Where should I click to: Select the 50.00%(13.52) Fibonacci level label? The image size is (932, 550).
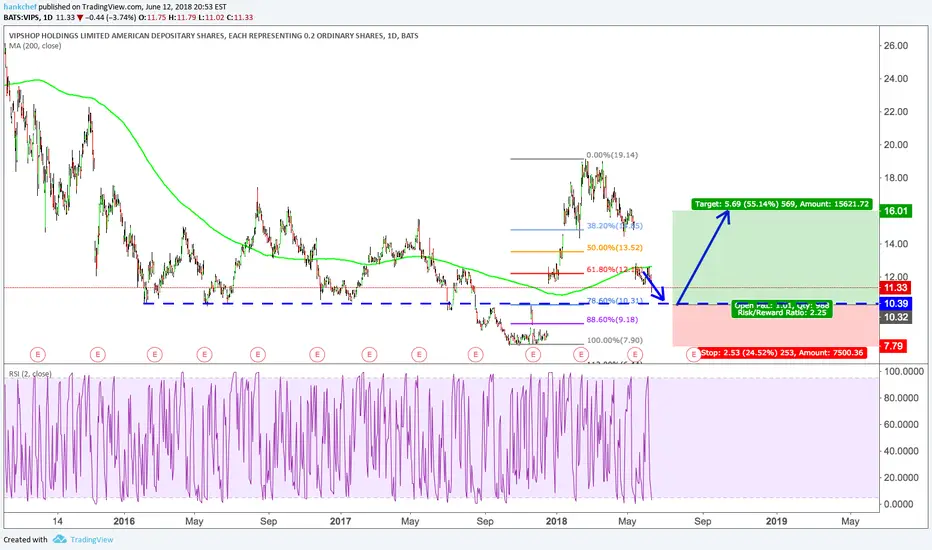[x=615, y=248]
